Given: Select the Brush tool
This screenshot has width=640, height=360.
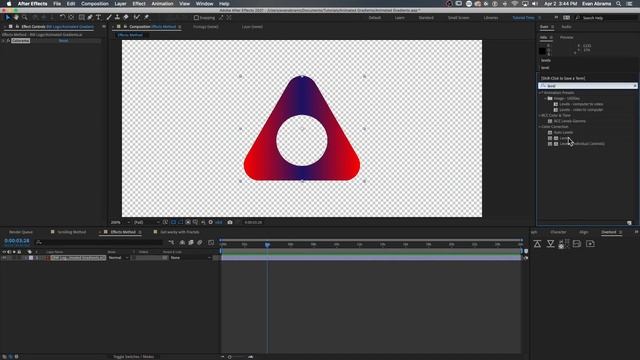Looking at the screenshot, I should 109,18.
